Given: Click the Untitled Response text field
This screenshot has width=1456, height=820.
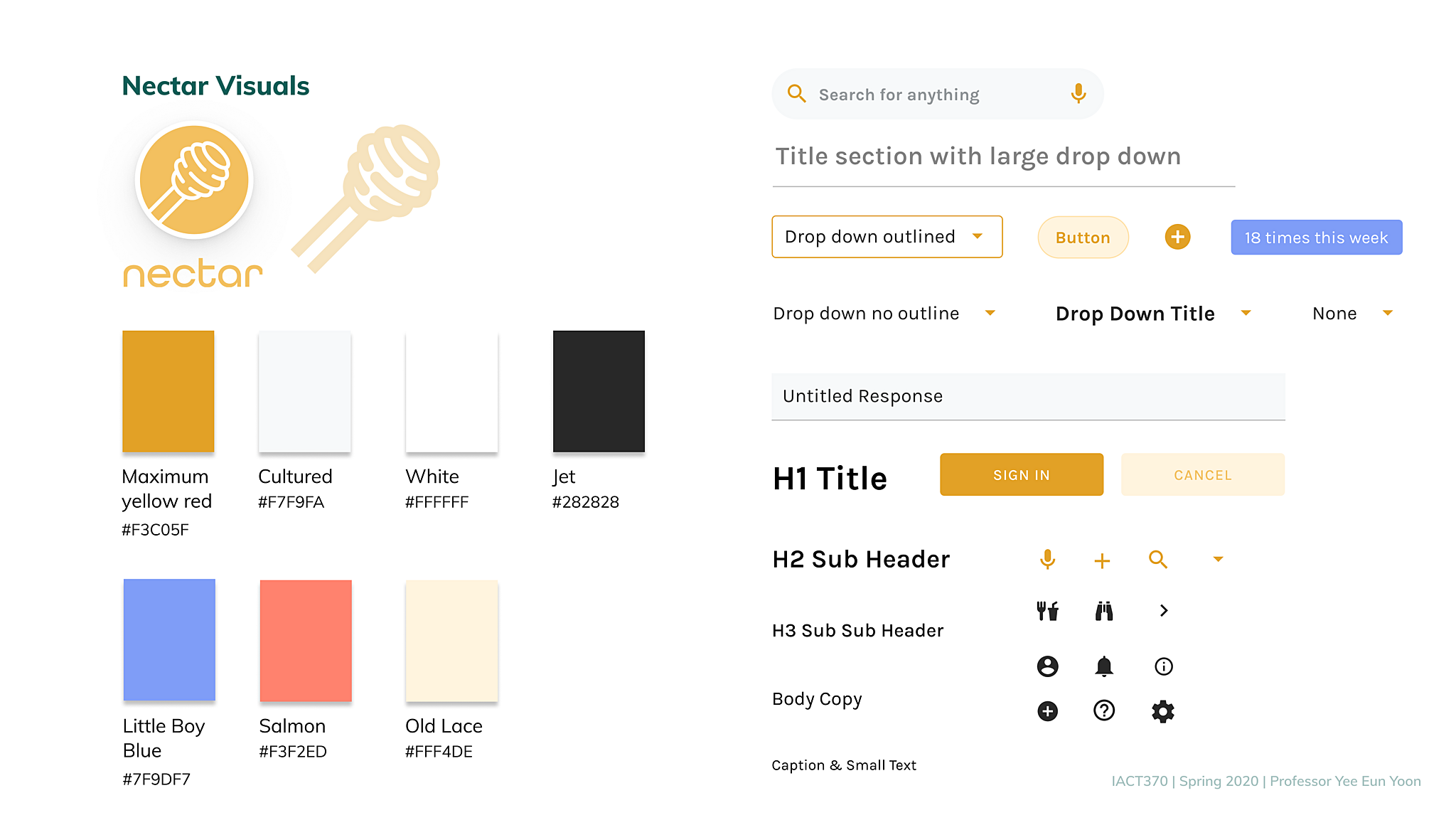Looking at the screenshot, I should pyautogui.click(x=1028, y=396).
